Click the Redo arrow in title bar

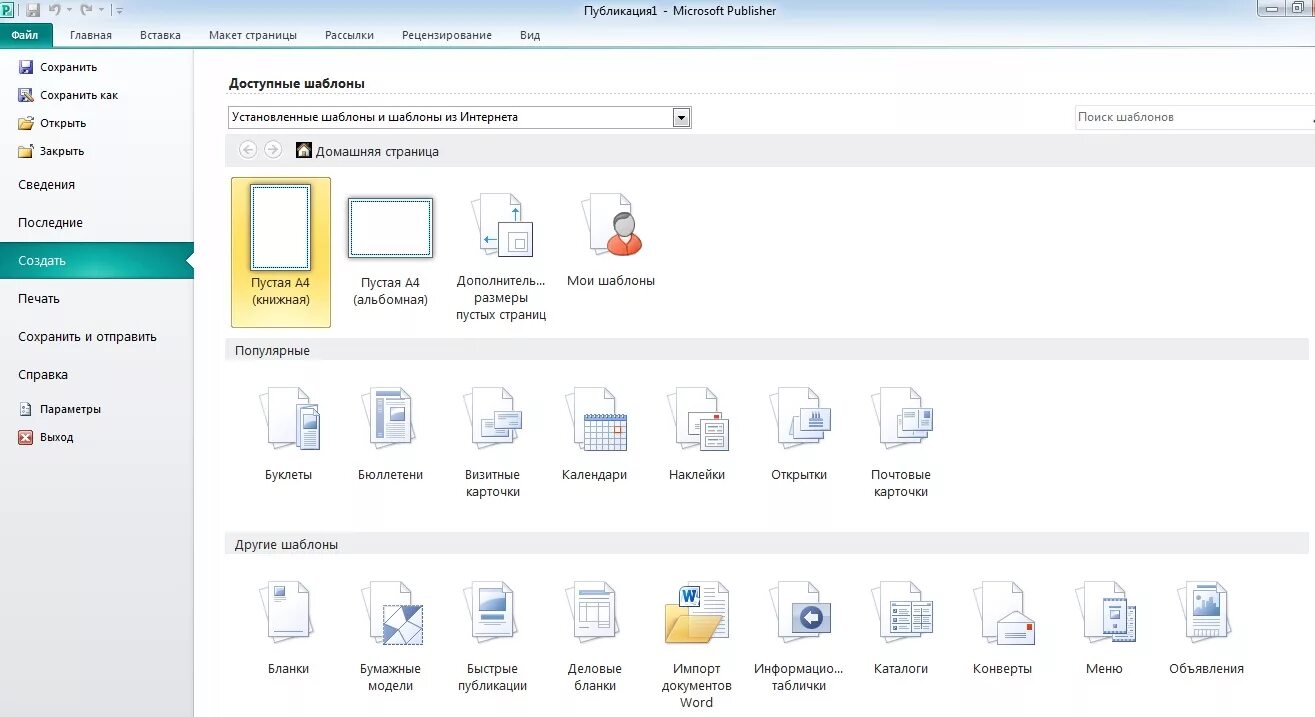click(86, 10)
